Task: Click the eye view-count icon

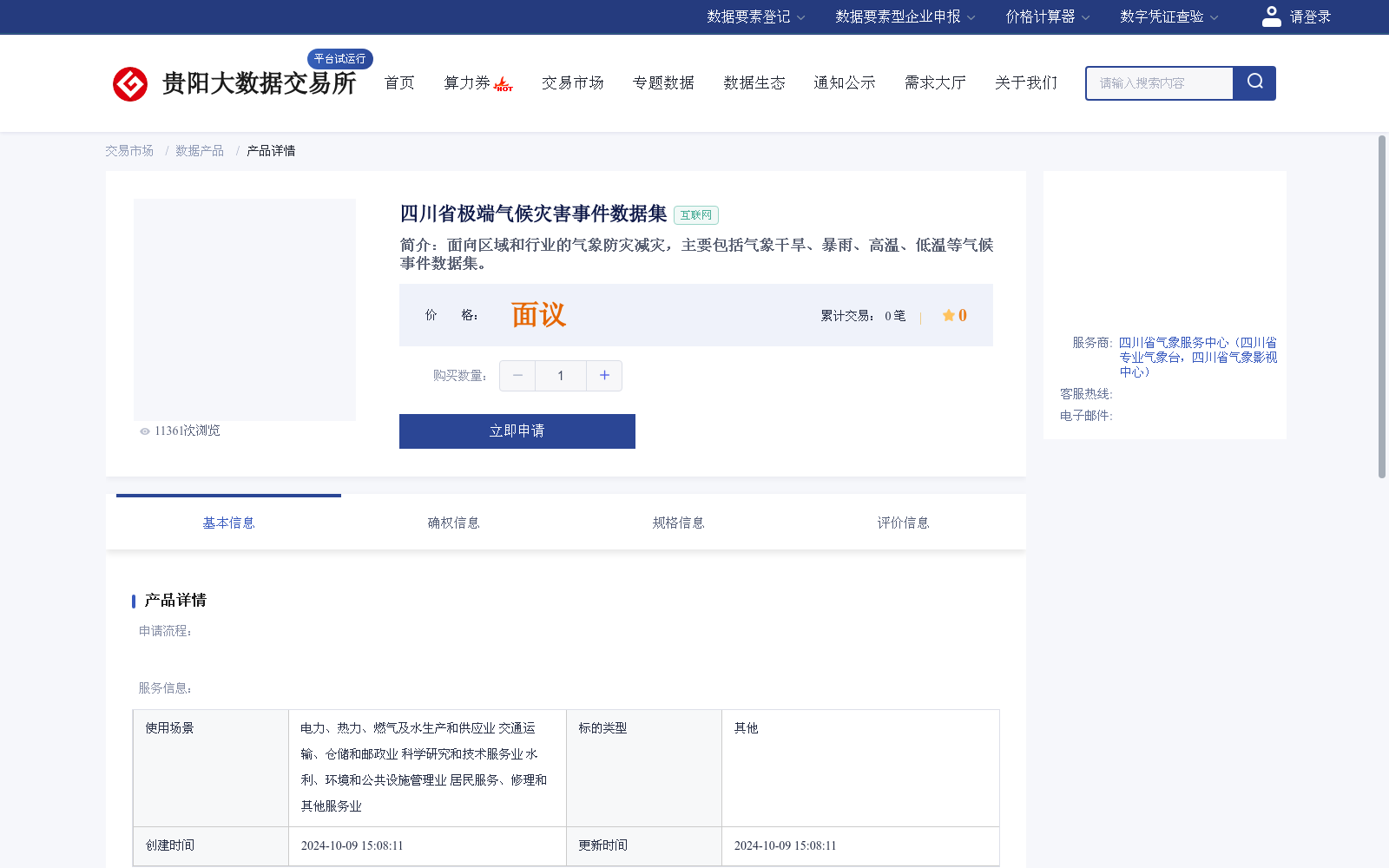Action: click(x=145, y=431)
